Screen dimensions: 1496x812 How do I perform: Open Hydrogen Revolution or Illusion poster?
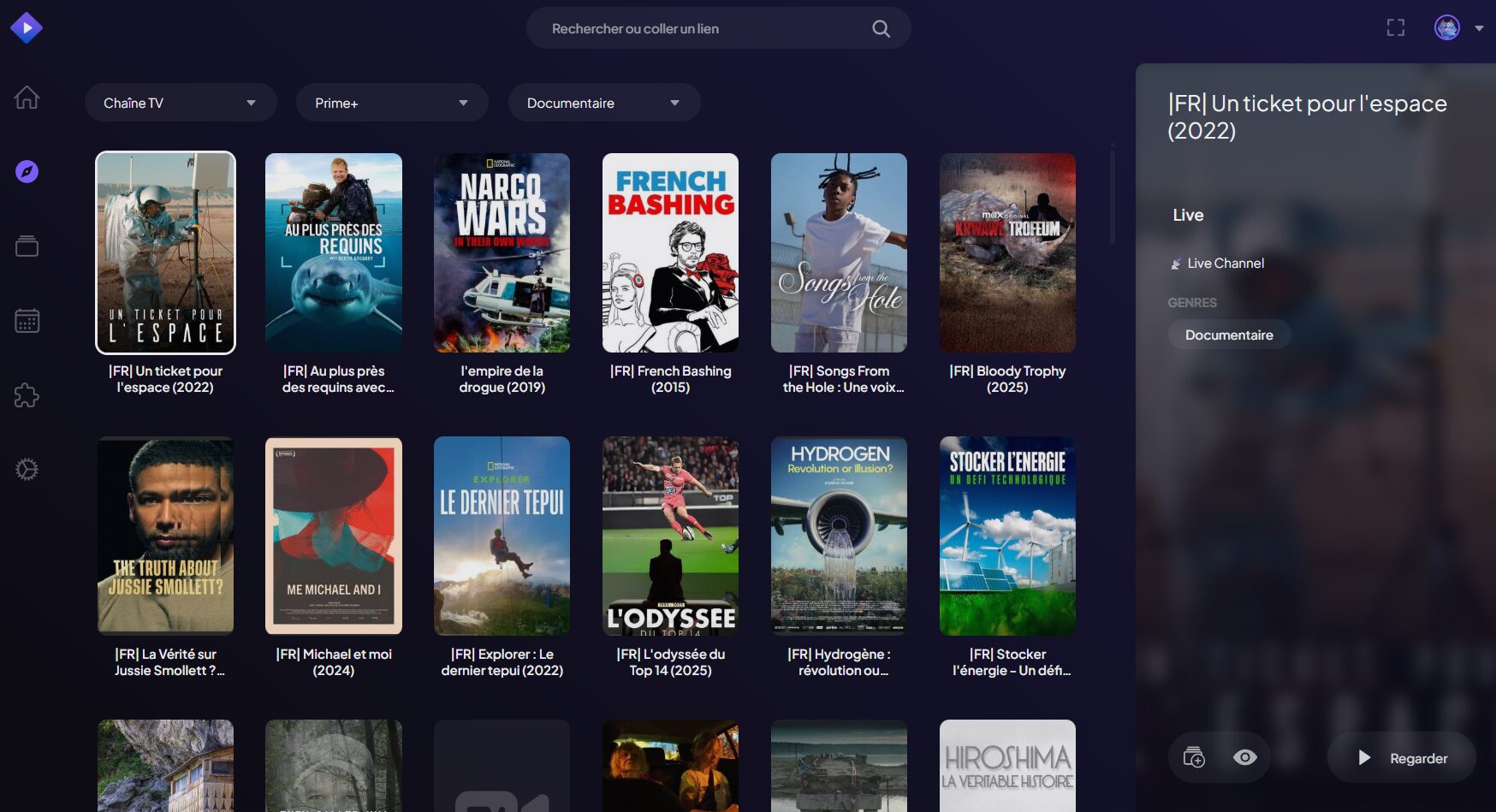(x=839, y=536)
